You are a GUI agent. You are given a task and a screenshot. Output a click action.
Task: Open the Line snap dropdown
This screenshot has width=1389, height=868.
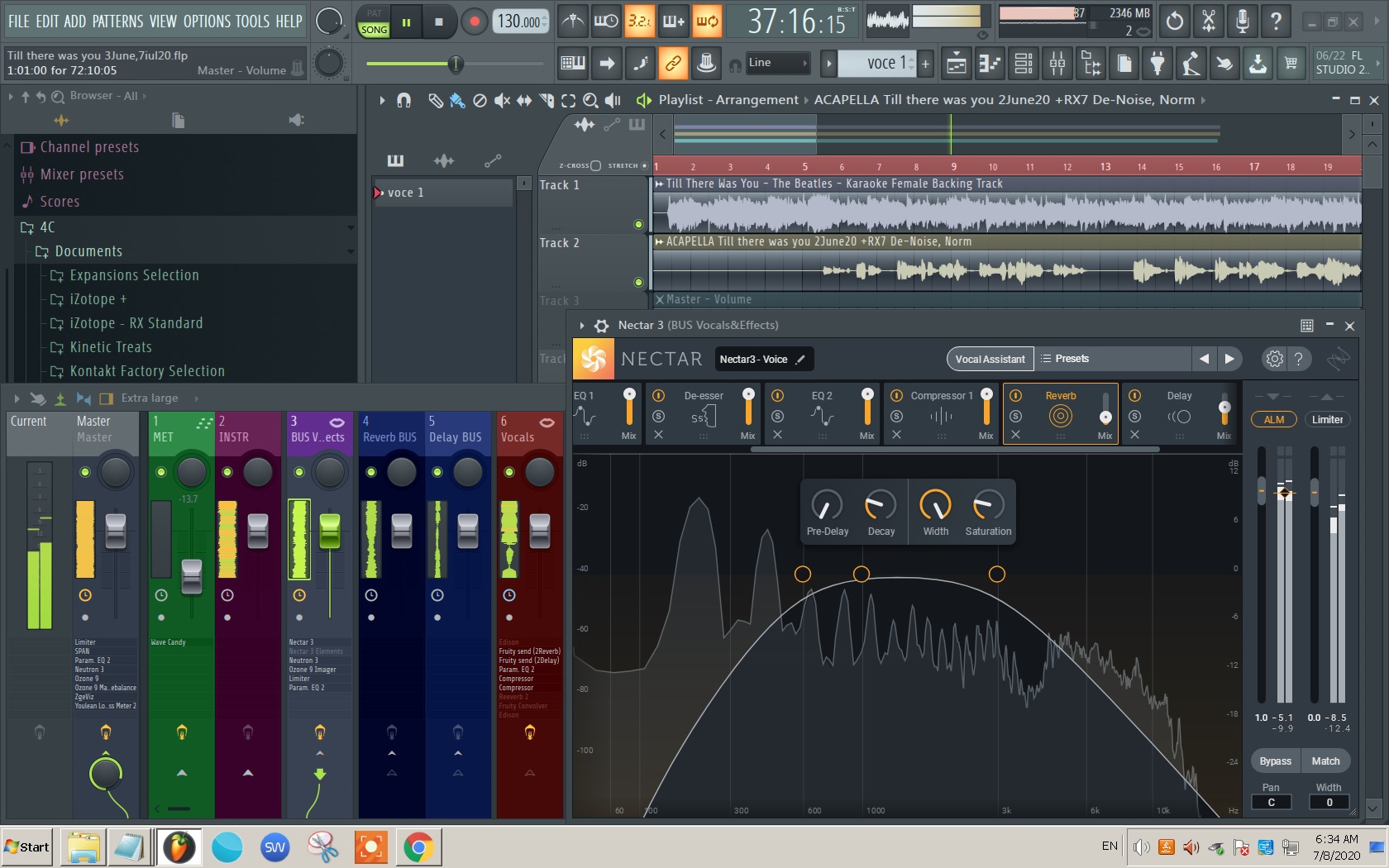(x=777, y=63)
